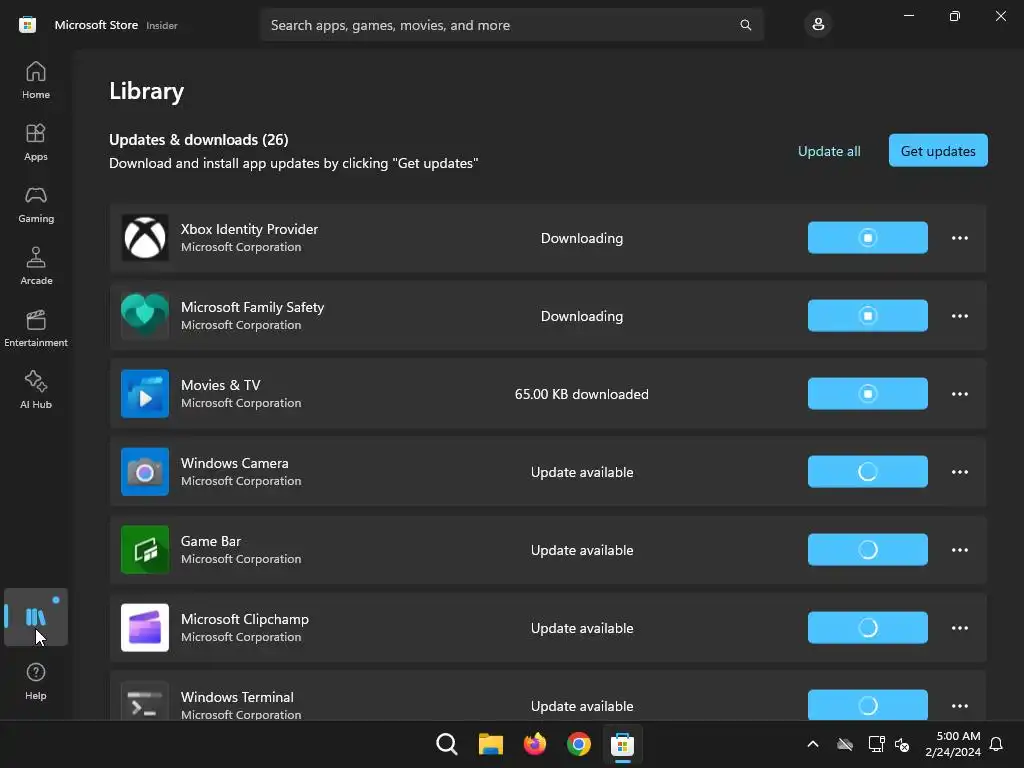This screenshot has width=1024, height=768.
Task: Click the Movies & TV title
Action: [221, 385]
